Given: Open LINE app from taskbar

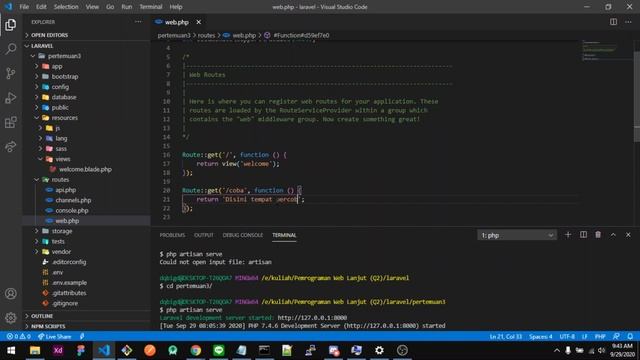Looking at the screenshot, I should tap(219, 350).
